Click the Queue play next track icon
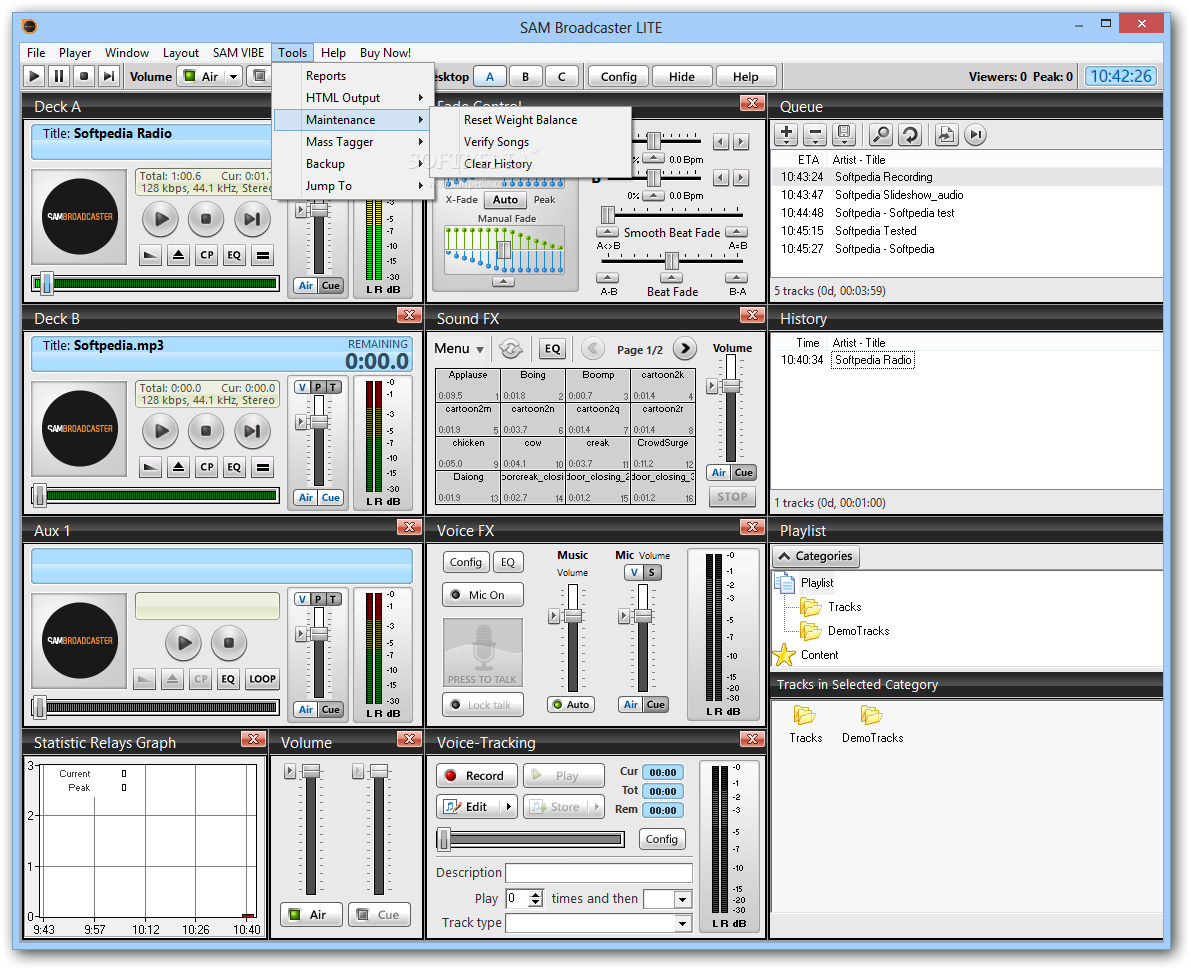Viewport: 1191px width, 970px height. pos(976,134)
